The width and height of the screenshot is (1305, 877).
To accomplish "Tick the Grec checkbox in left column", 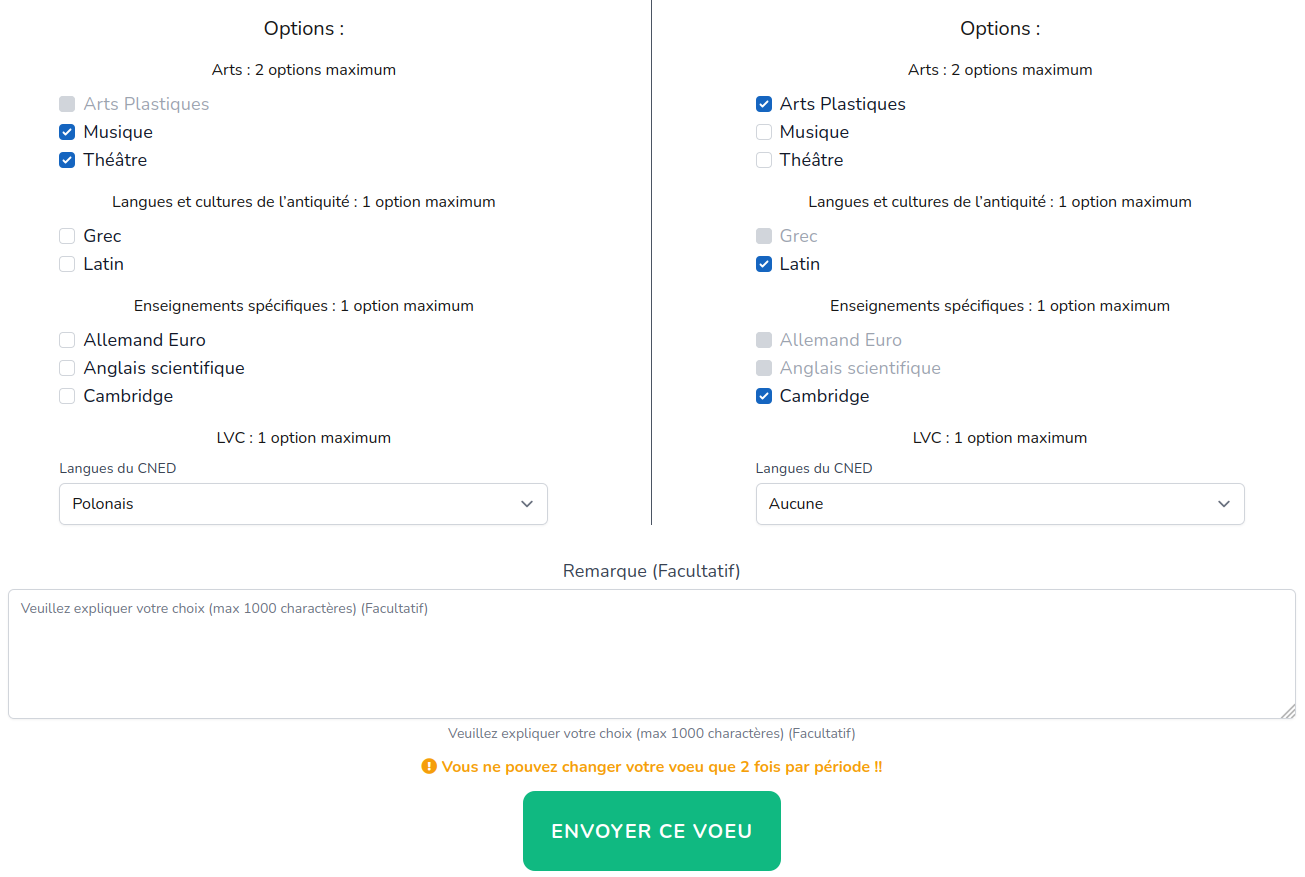I will click(67, 236).
